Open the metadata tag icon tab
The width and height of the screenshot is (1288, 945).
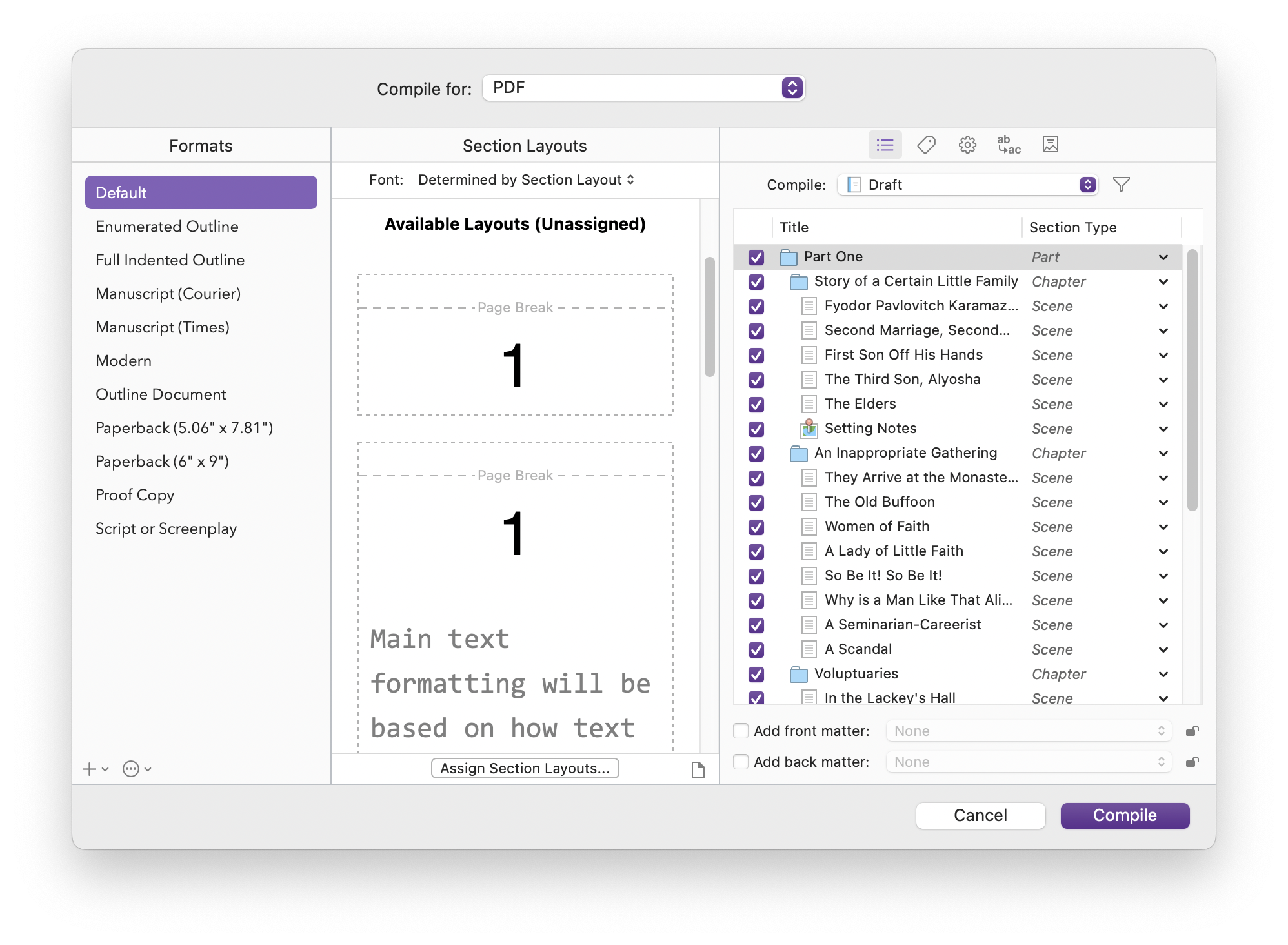click(x=926, y=145)
